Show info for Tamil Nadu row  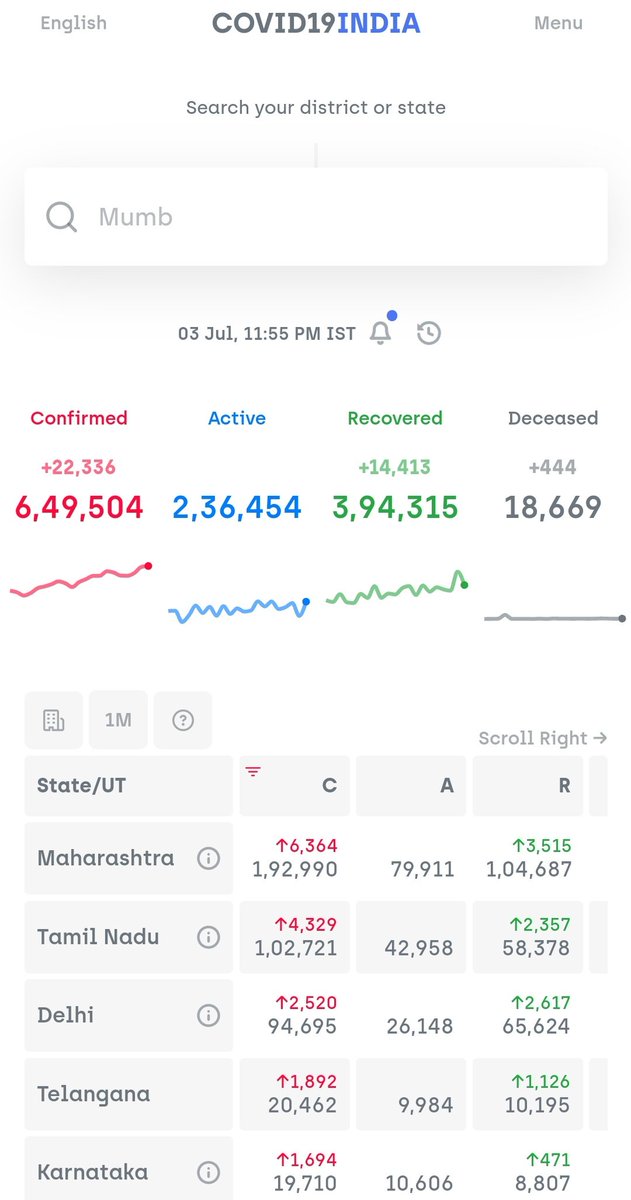(208, 937)
